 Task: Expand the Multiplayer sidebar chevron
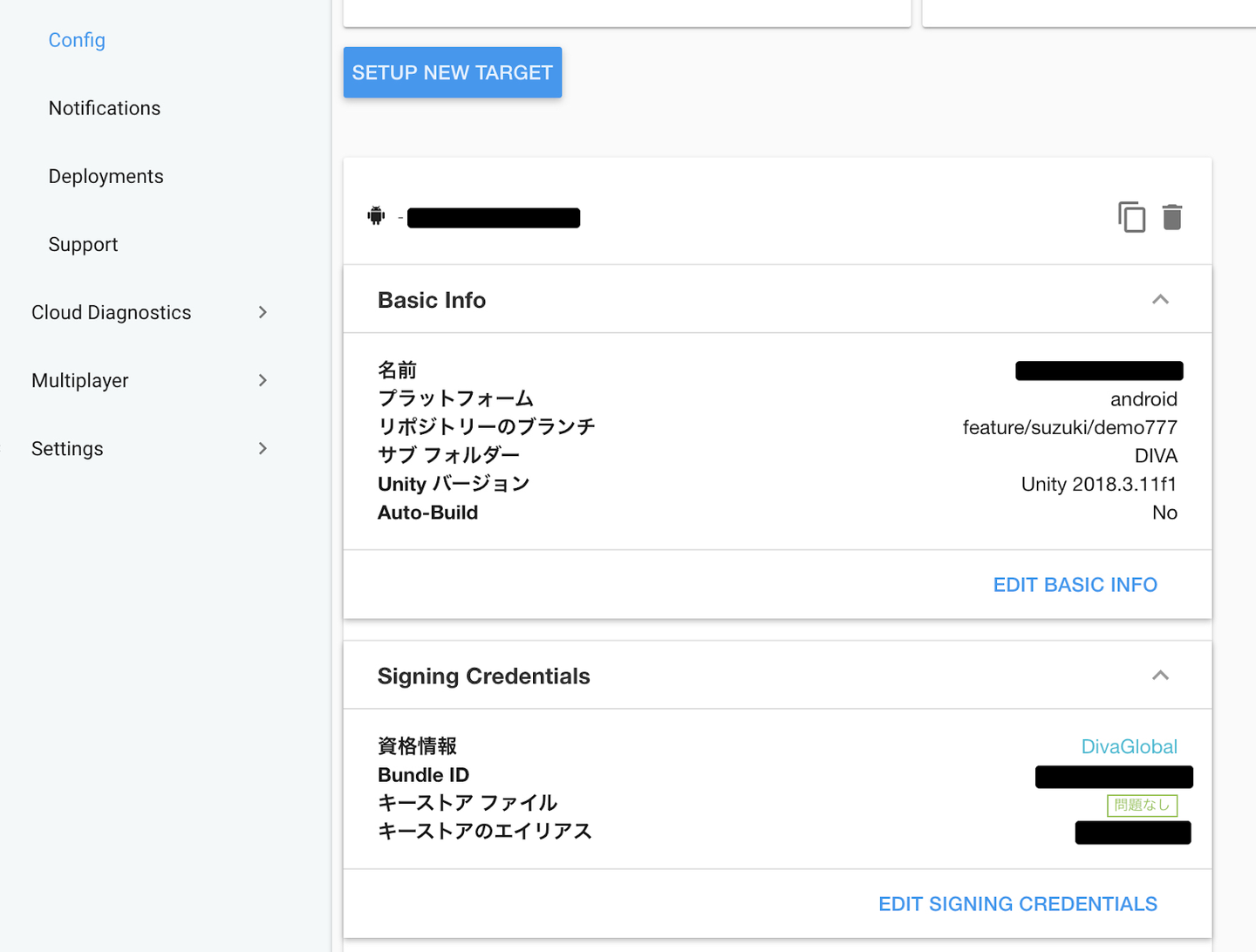pos(263,380)
